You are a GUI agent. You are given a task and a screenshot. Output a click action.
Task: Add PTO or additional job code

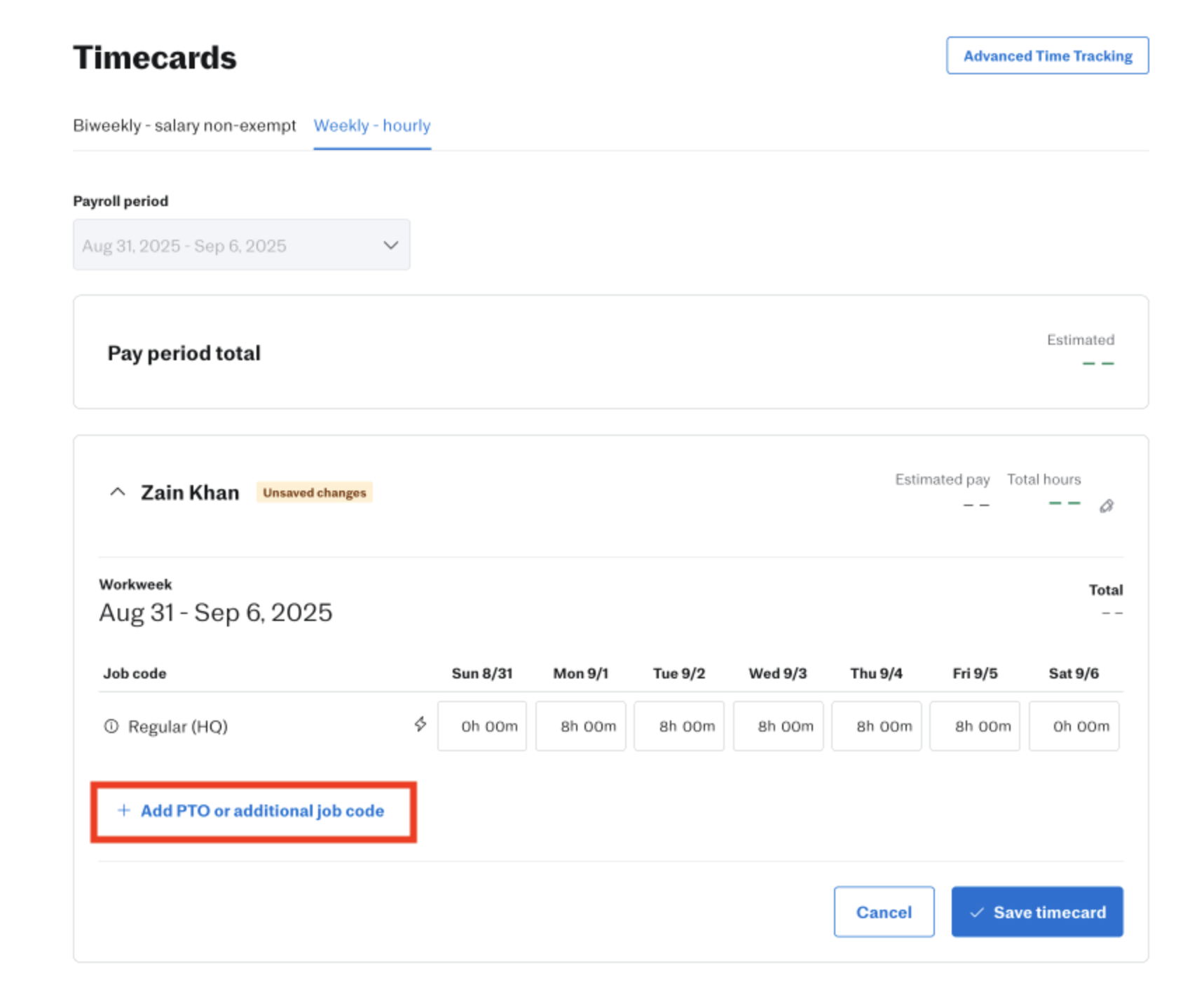click(x=253, y=811)
